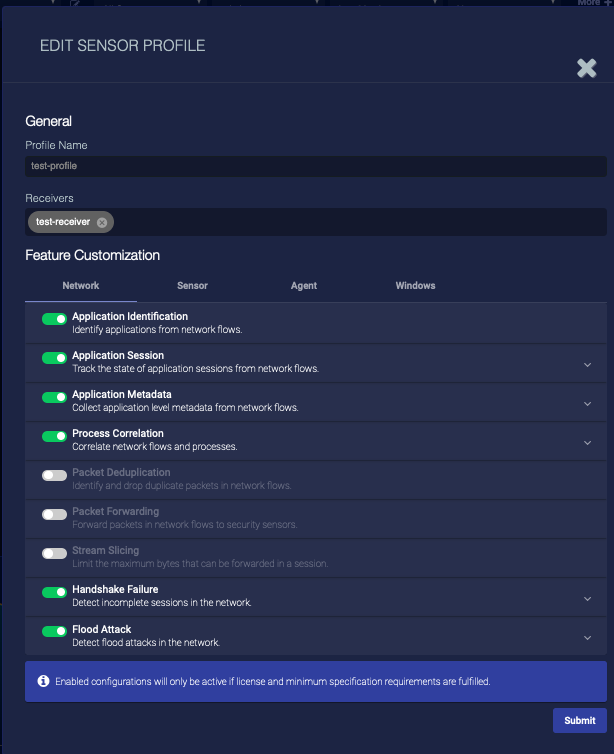Turn on Packet Forwarding
The image size is (614, 754).
pos(54,514)
